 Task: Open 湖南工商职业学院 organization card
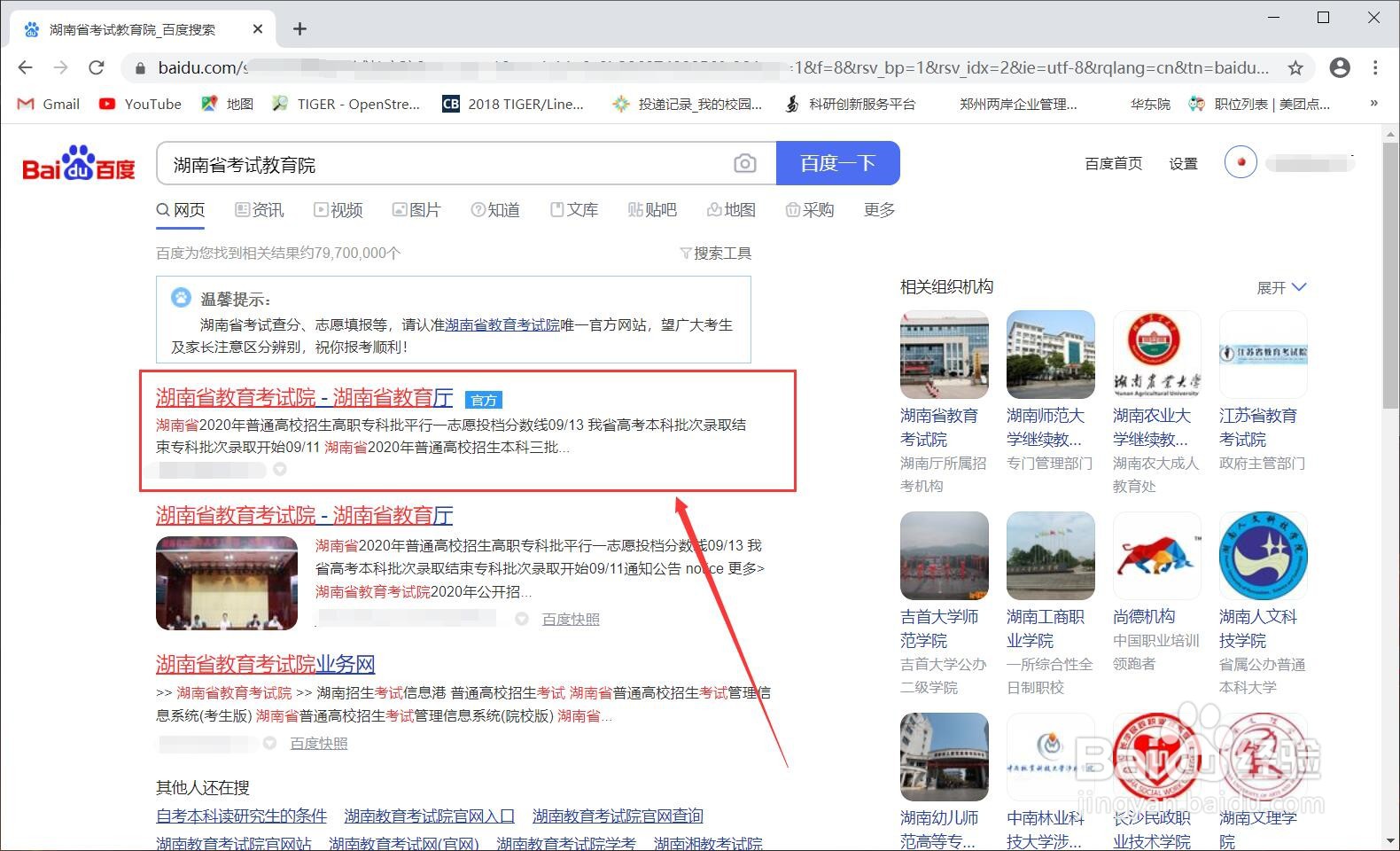pos(1051,603)
